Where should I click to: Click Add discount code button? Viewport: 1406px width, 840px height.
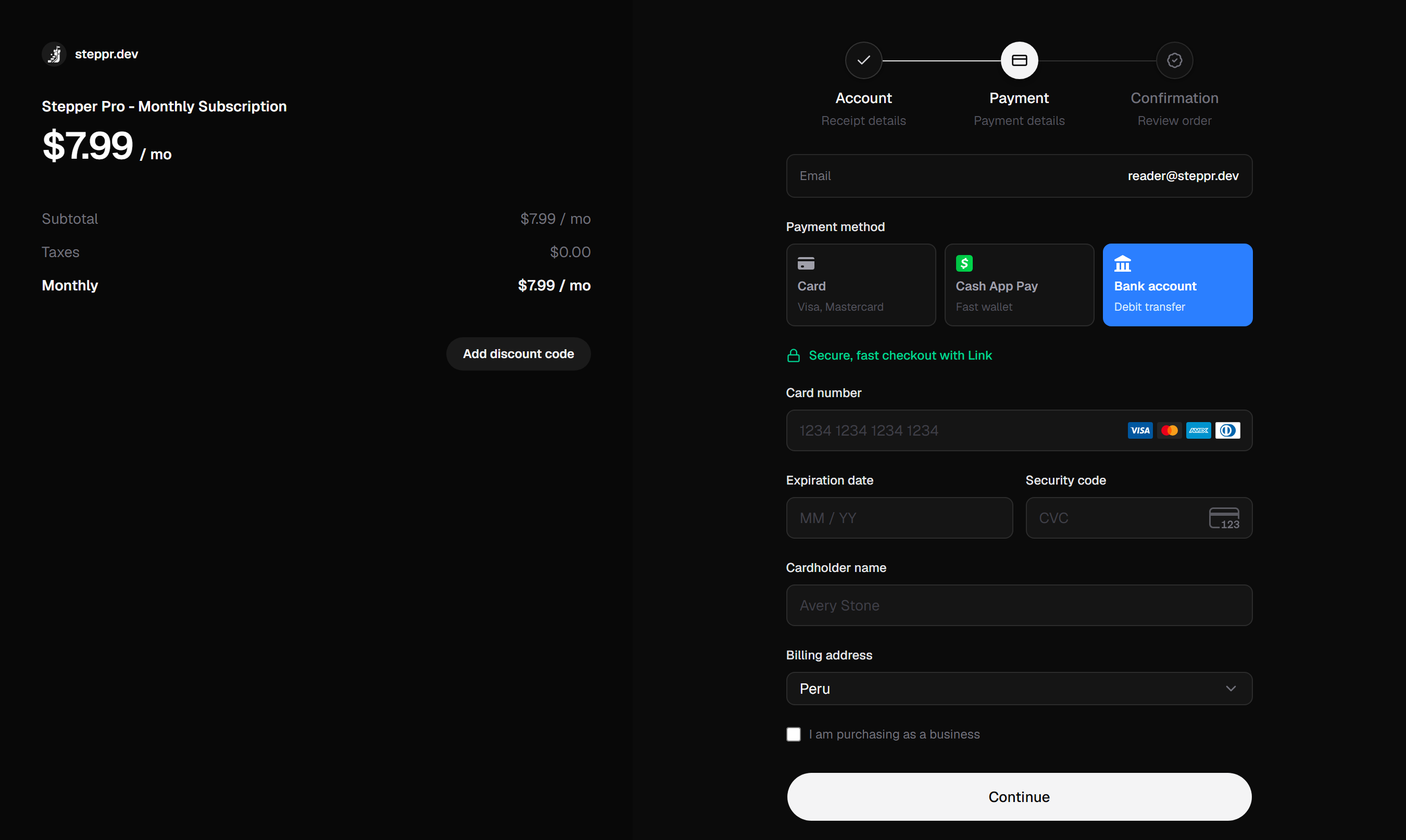(x=518, y=354)
